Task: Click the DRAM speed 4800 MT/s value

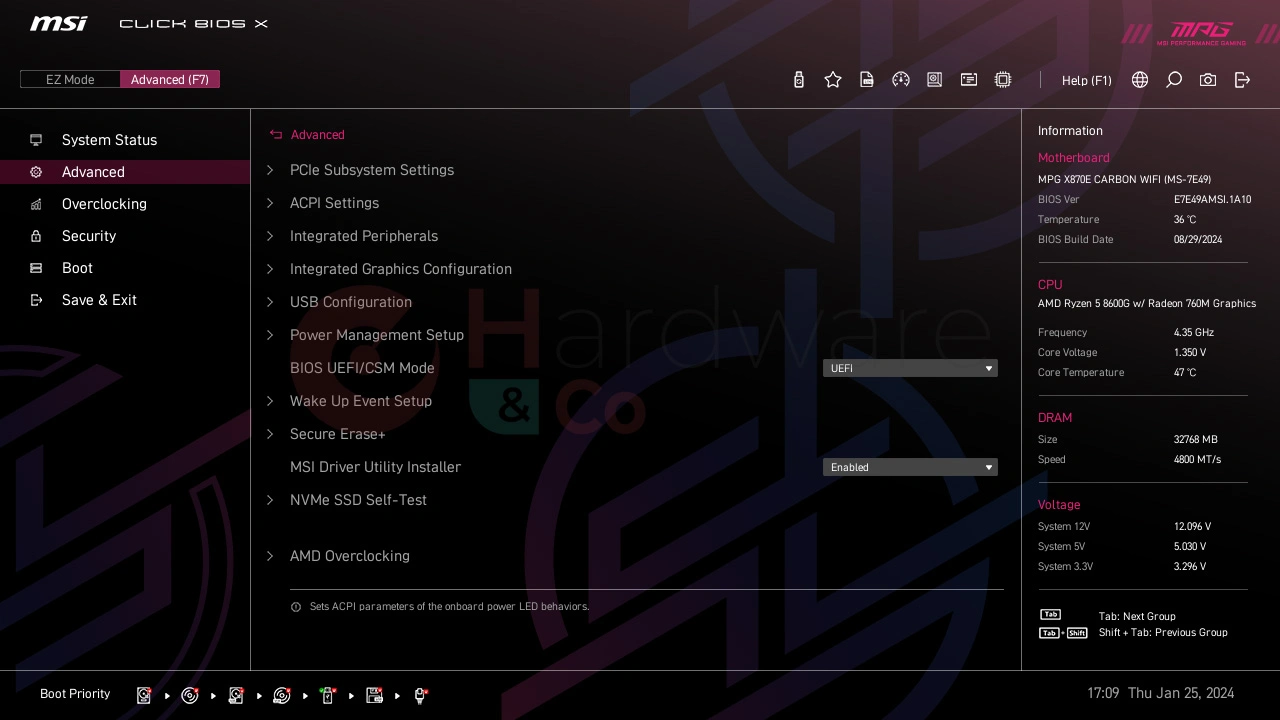Action: pos(1197,460)
